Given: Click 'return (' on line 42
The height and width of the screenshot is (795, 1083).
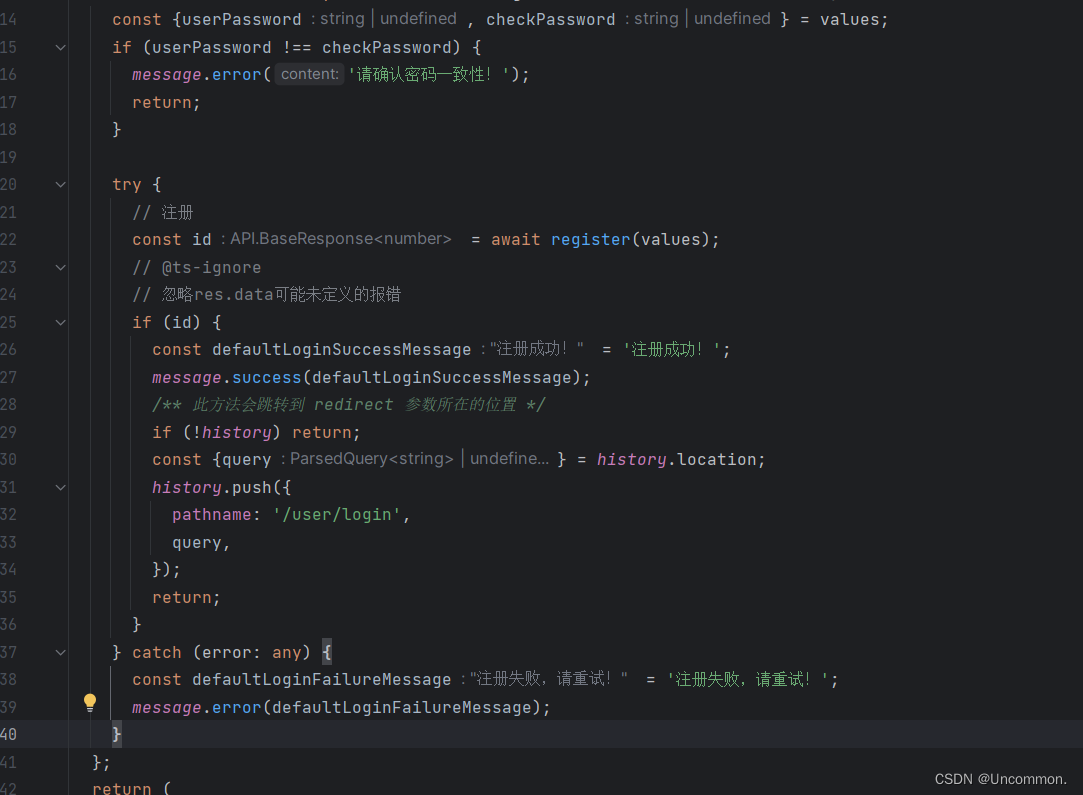Looking at the screenshot, I should click(x=131, y=788).
